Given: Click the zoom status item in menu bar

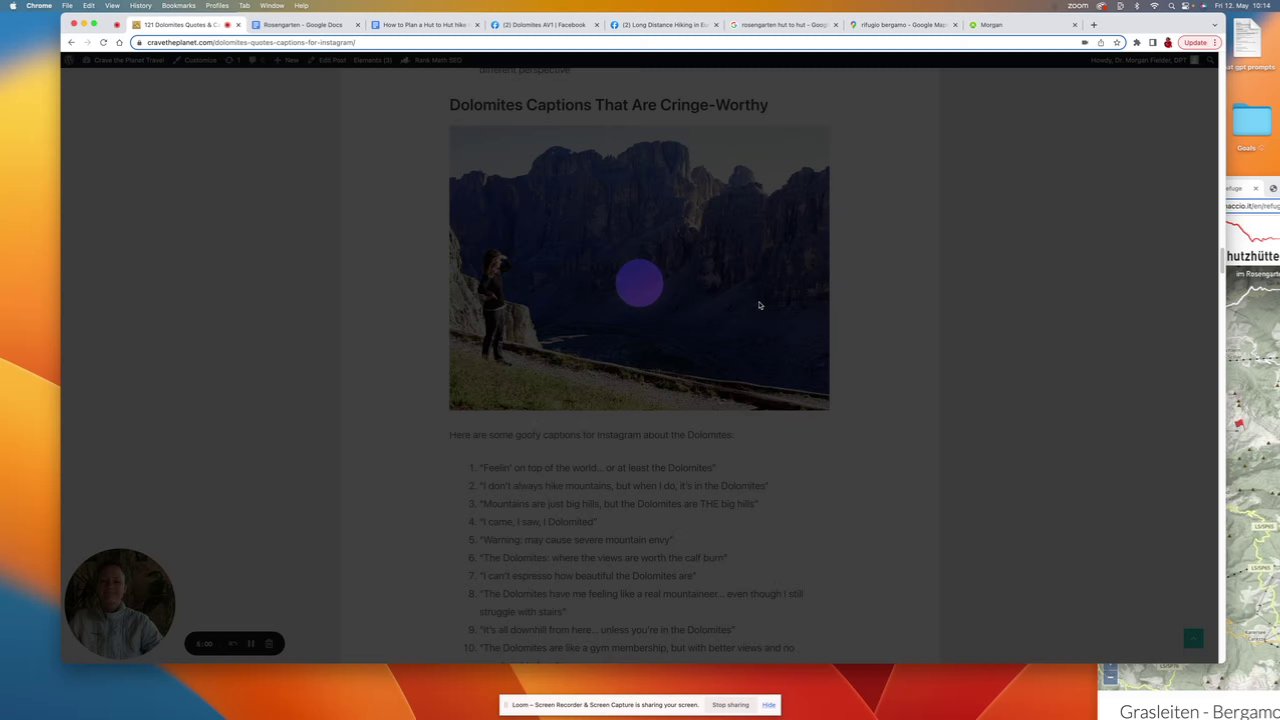Looking at the screenshot, I should 1078,5.
